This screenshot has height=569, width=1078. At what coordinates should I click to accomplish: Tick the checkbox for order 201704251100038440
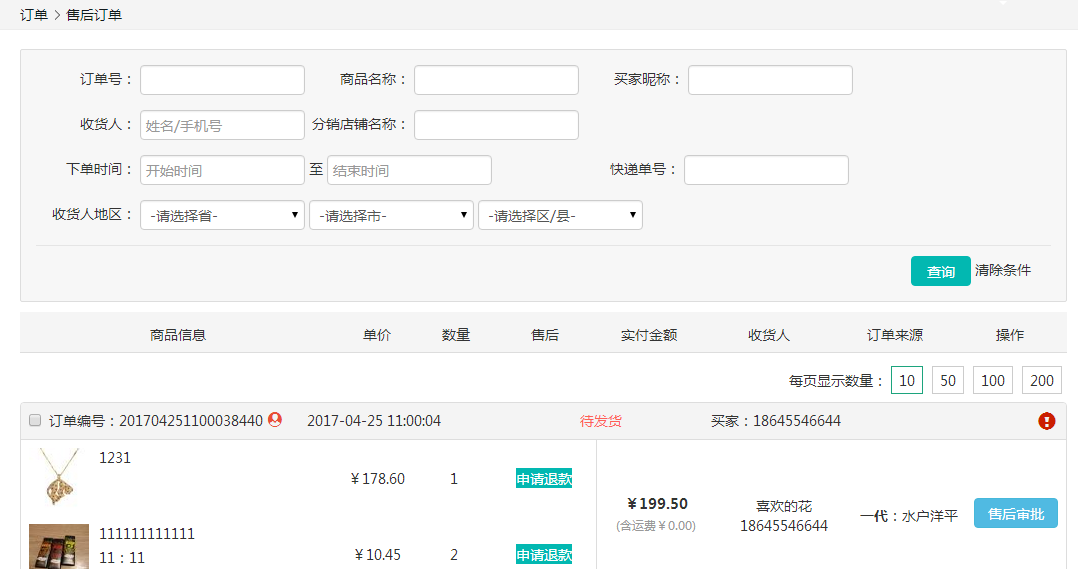click(35, 421)
